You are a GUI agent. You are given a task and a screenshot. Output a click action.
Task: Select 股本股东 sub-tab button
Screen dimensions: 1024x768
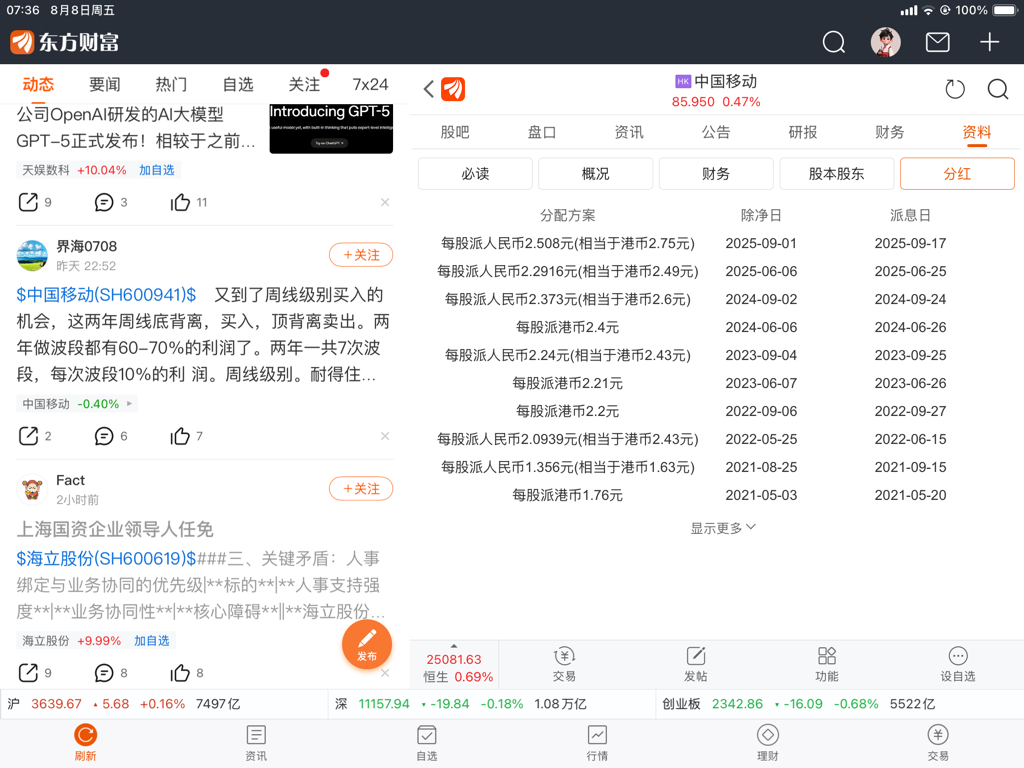pyautogui.click(x=837, y=174)
